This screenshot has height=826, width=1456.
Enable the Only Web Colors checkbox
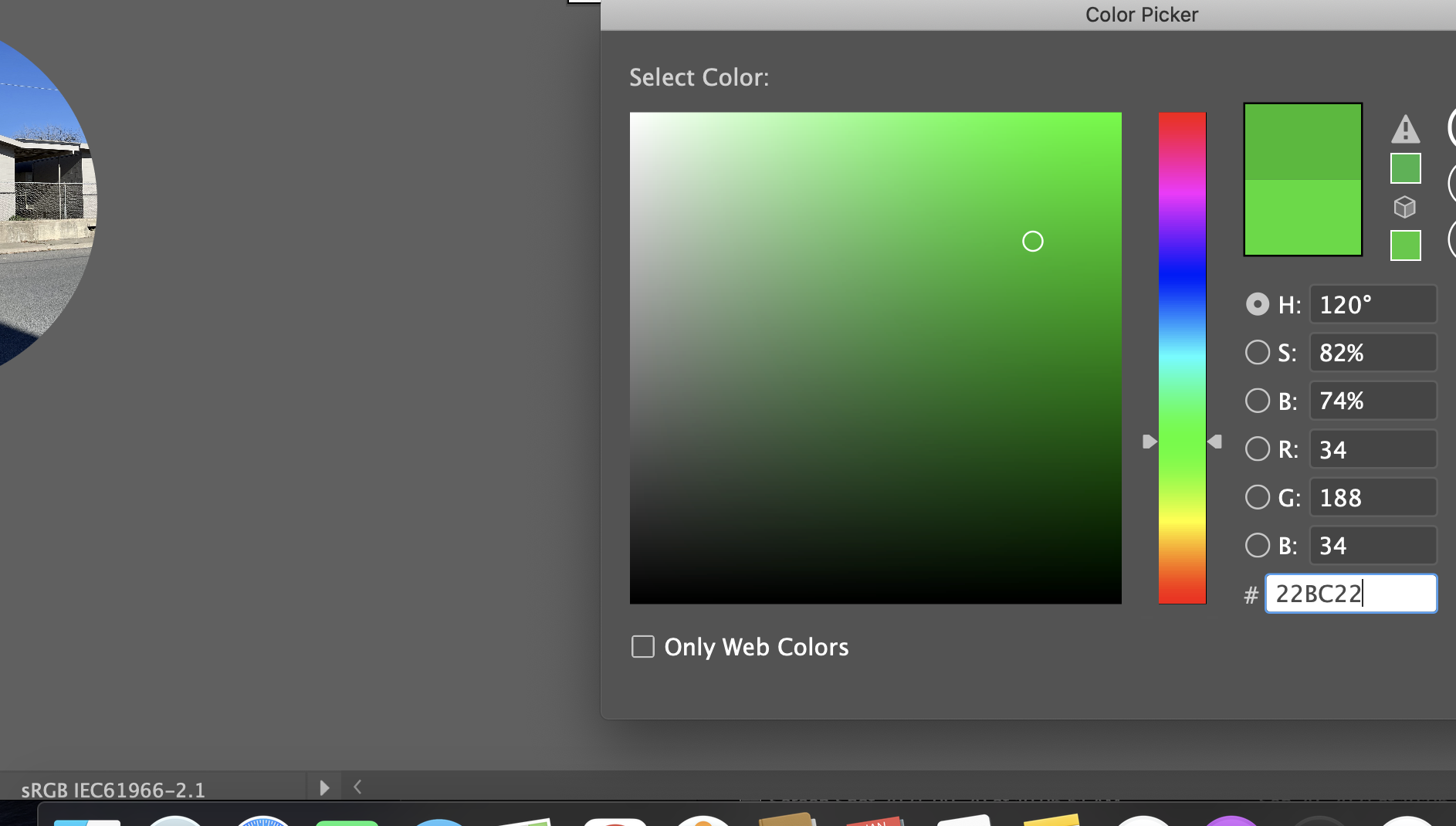642,647
